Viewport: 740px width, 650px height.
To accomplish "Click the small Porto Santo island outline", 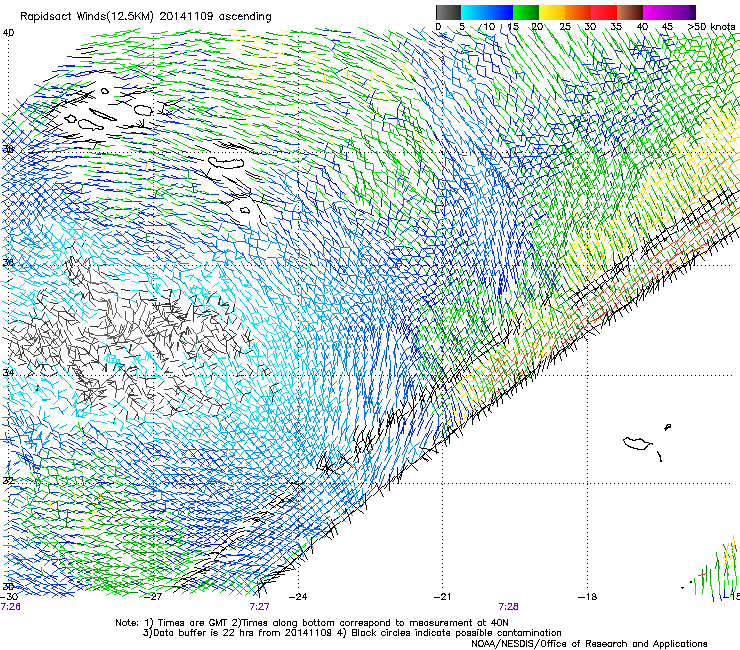I will (x=667, y=427).
